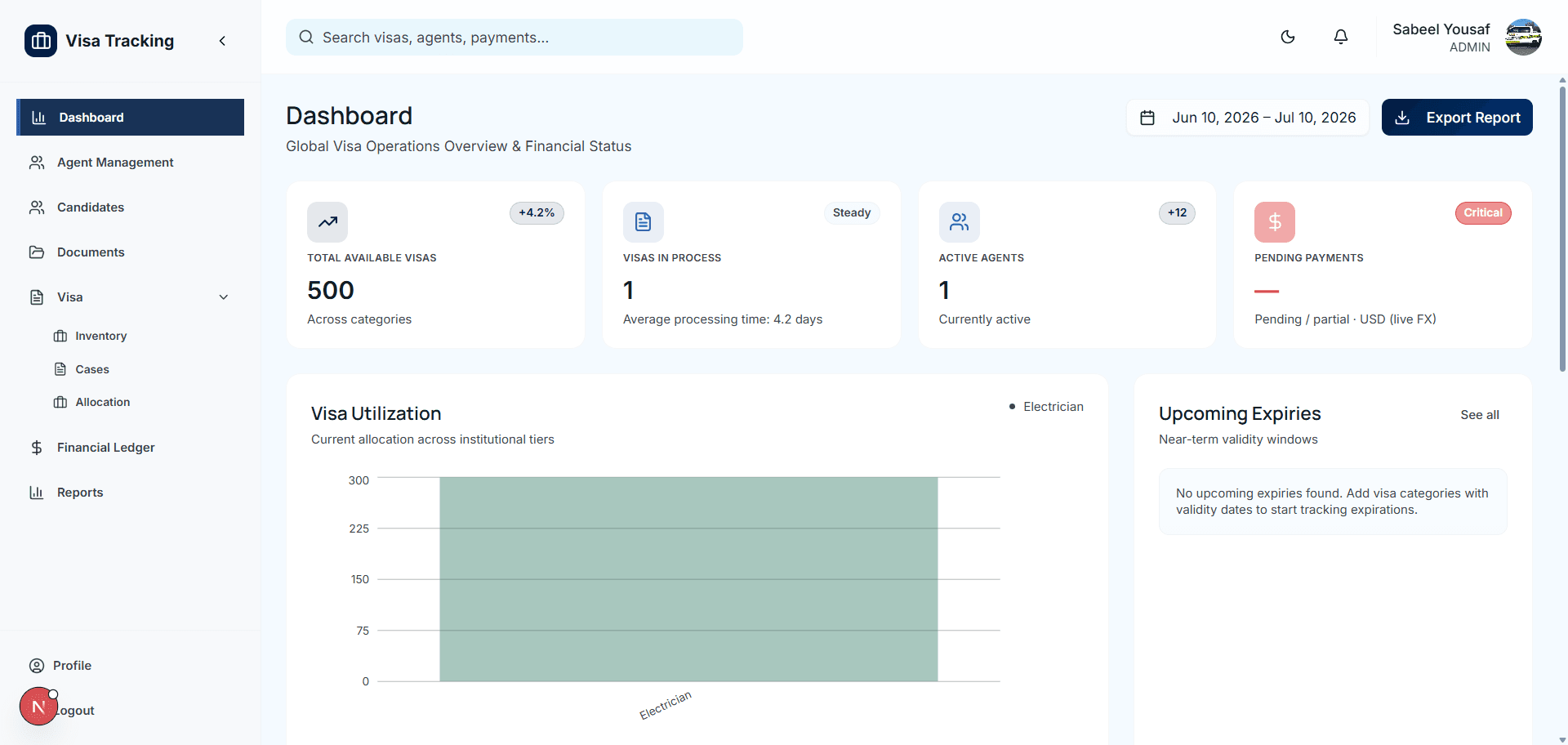Click the calendar icon in the date range
1568x745 pixels.
(1147, 118)
